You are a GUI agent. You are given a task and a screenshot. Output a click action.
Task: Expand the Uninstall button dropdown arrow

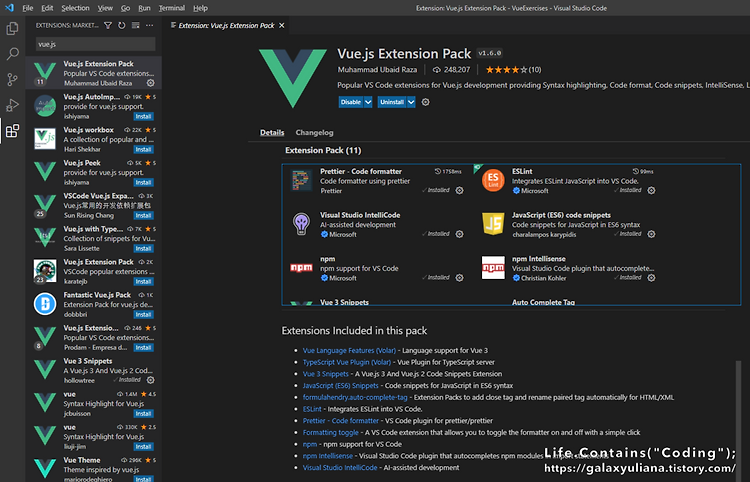(411, 102)
